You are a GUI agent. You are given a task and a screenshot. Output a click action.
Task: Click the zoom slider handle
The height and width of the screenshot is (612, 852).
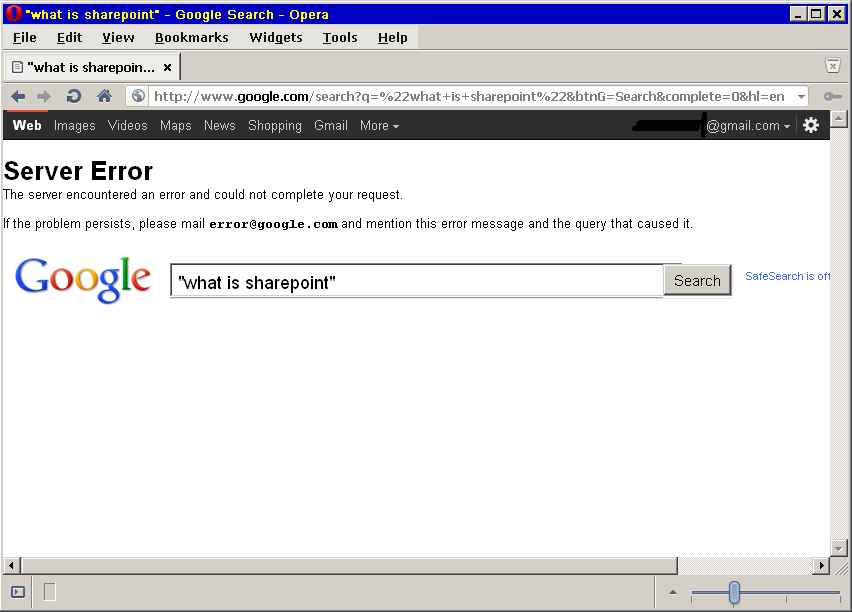pyautogui.click(x=734, y=592)
